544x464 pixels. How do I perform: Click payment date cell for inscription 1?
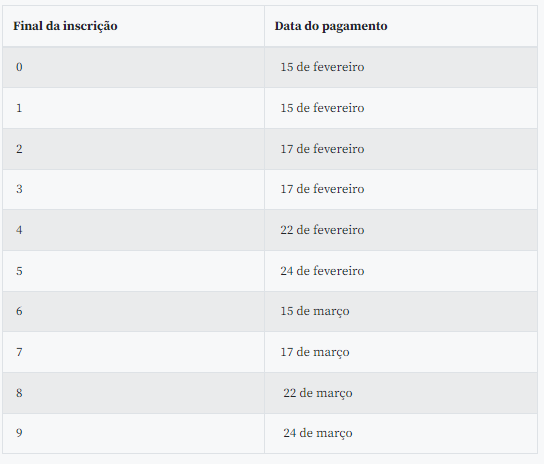click(401, 108)
